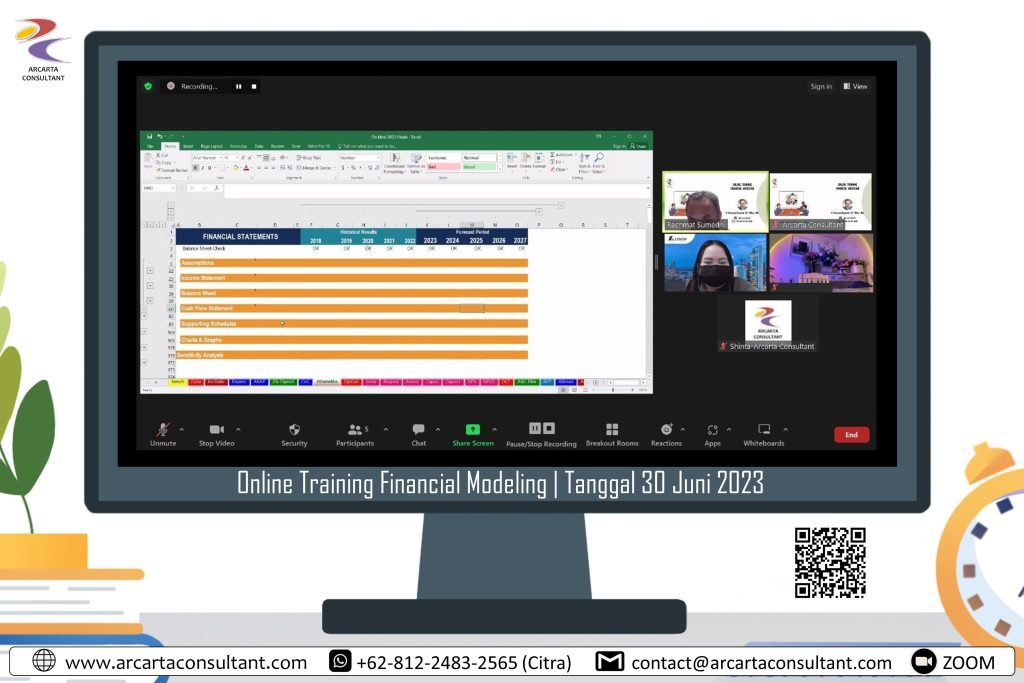Click the Sign in button

pyautogui.click(x=821, y=87)
